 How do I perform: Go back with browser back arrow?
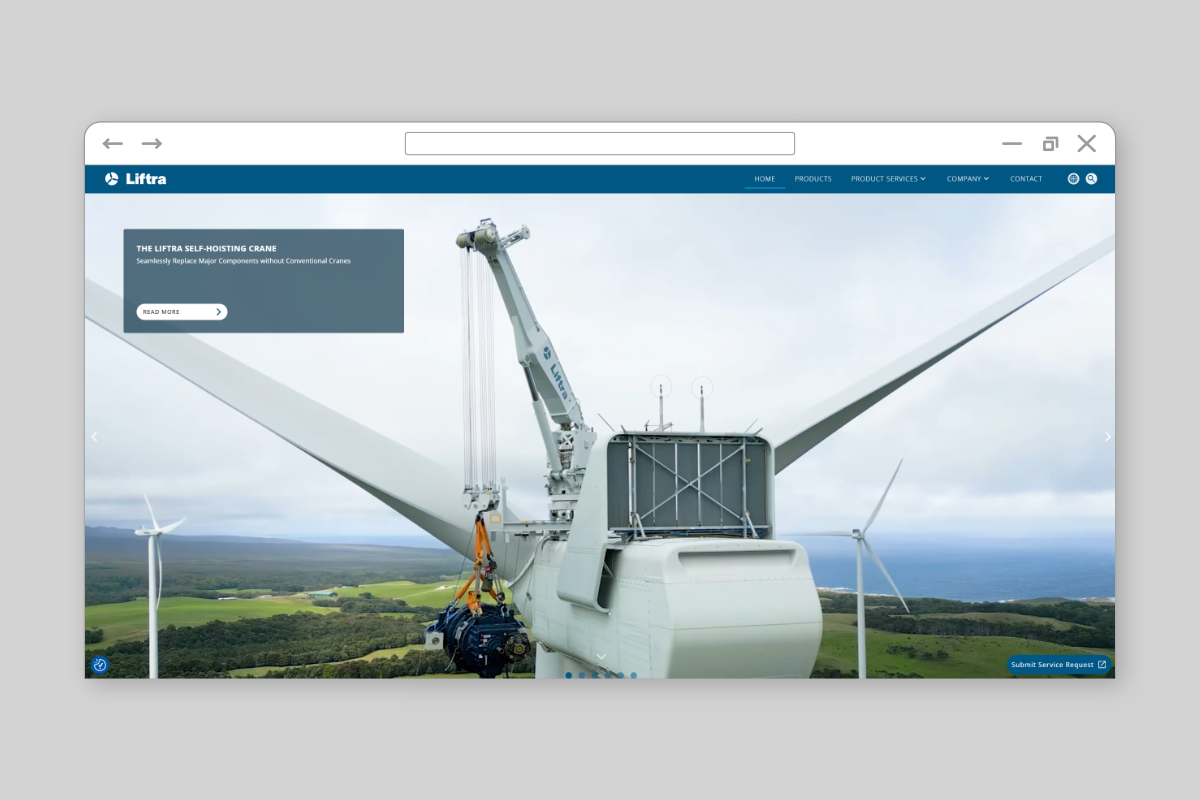(113, 144)
